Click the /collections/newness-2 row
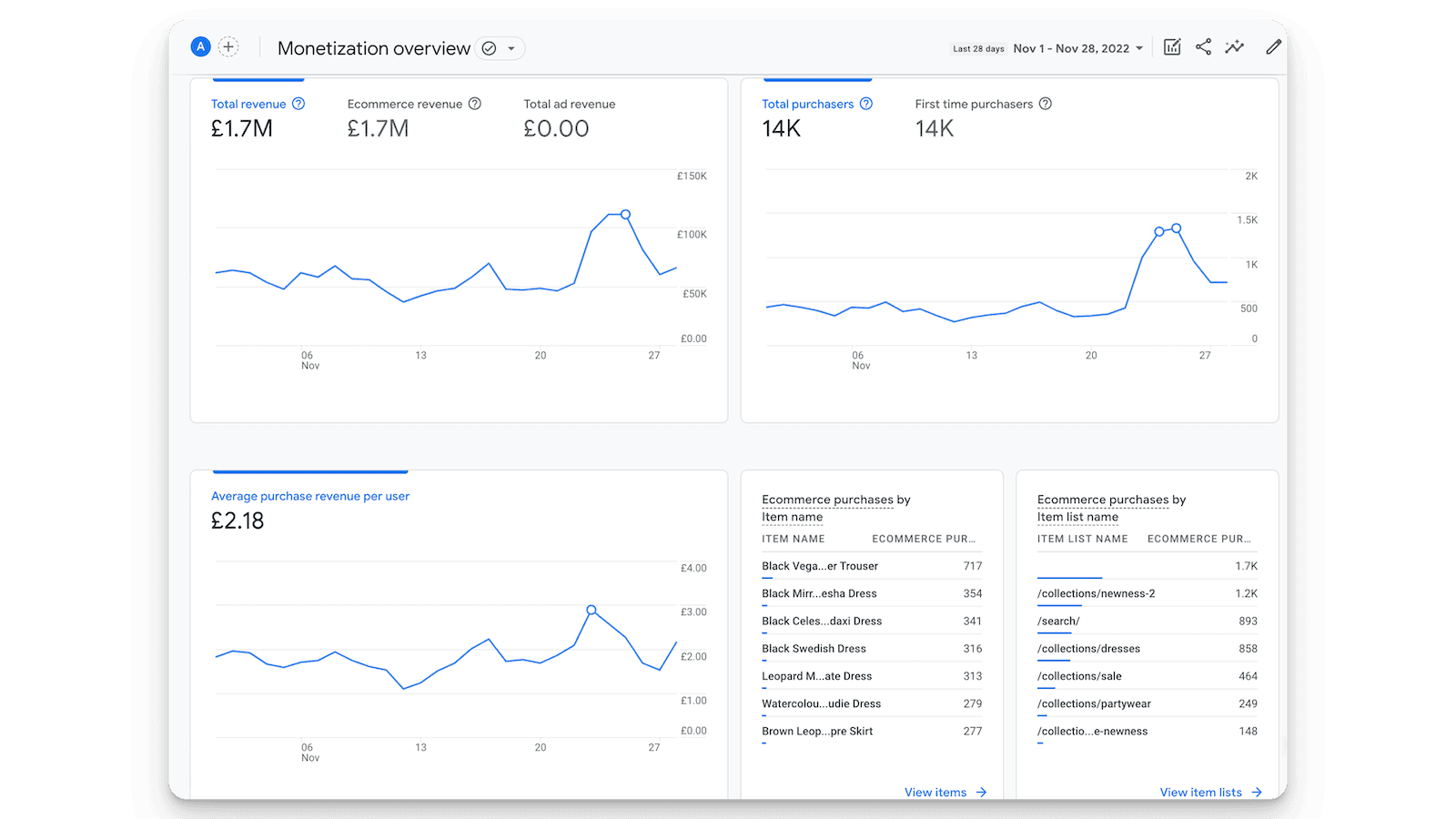This screenshot has height=819, width=1456. click(x=1148, y=593)
